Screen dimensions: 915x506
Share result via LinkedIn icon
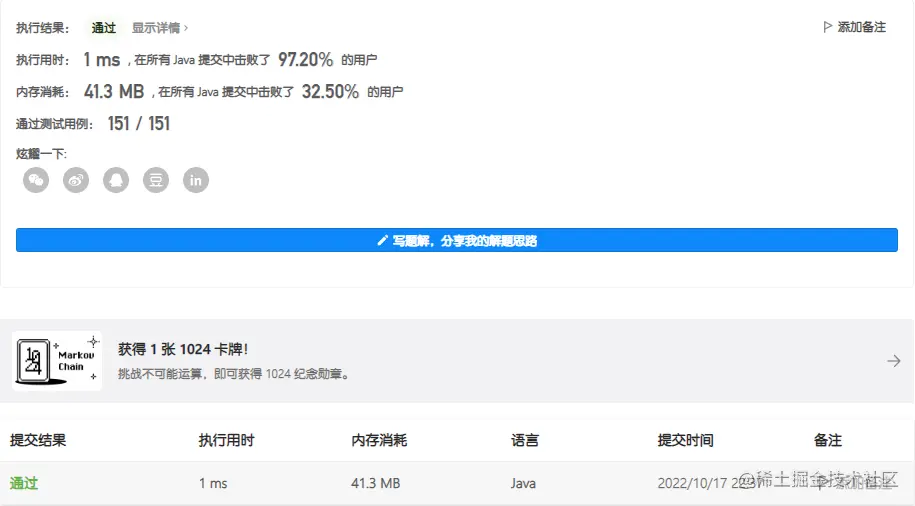[x=196, y=180]
